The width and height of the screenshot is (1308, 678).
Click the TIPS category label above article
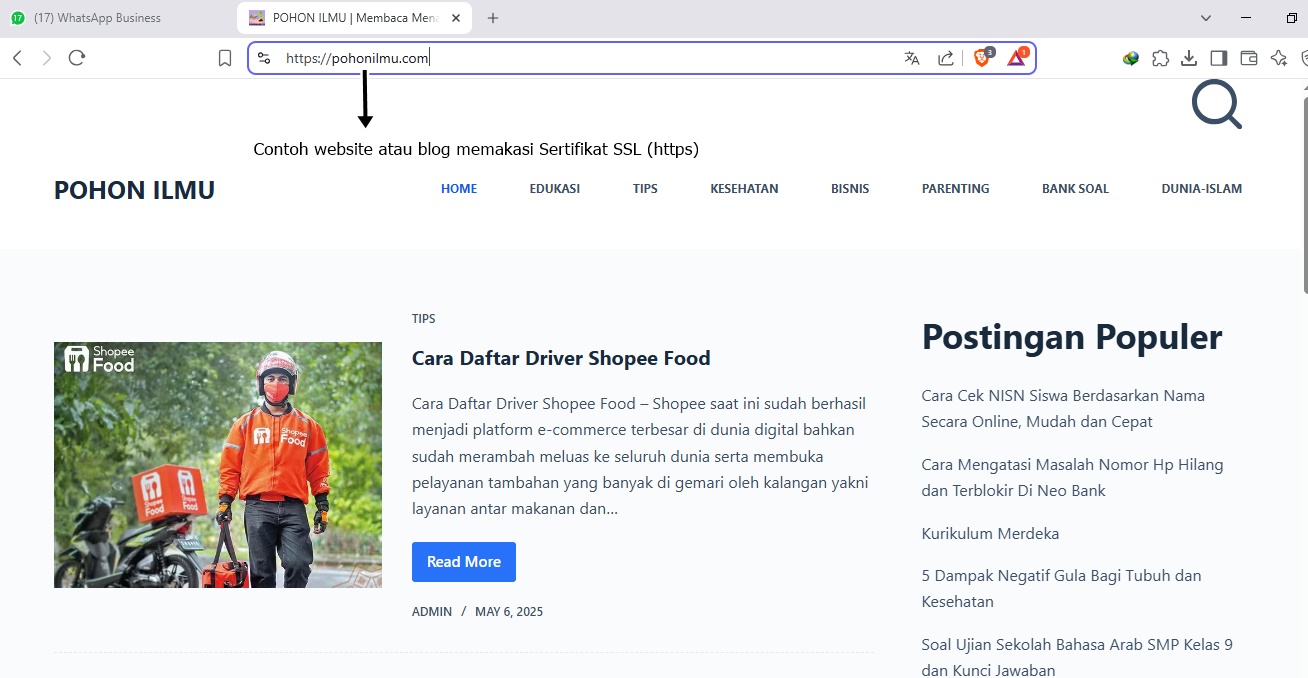click(424, 318)
